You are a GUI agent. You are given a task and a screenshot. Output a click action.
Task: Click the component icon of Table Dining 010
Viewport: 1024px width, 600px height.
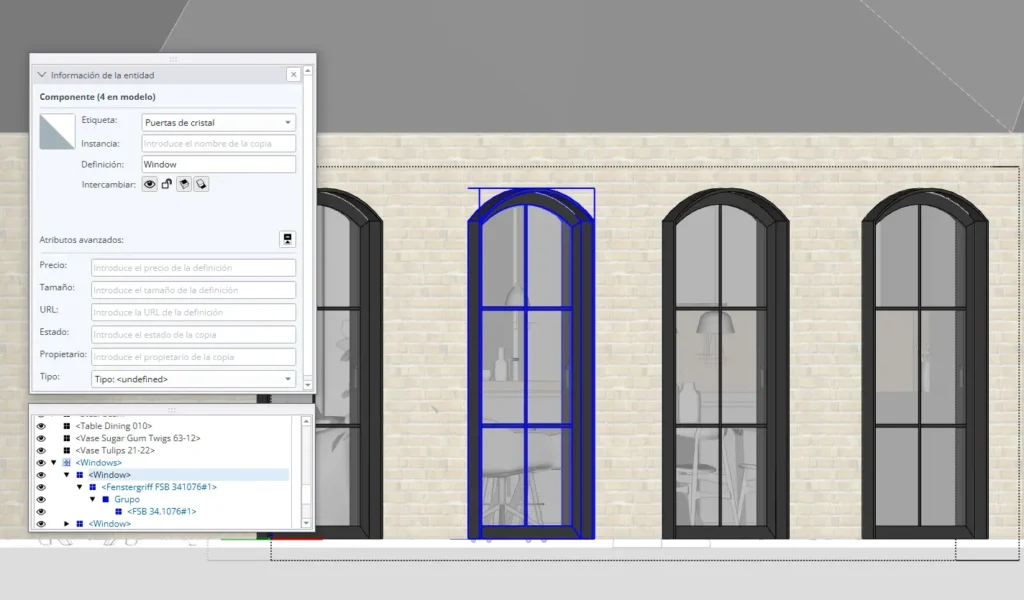tap(67, 426)
